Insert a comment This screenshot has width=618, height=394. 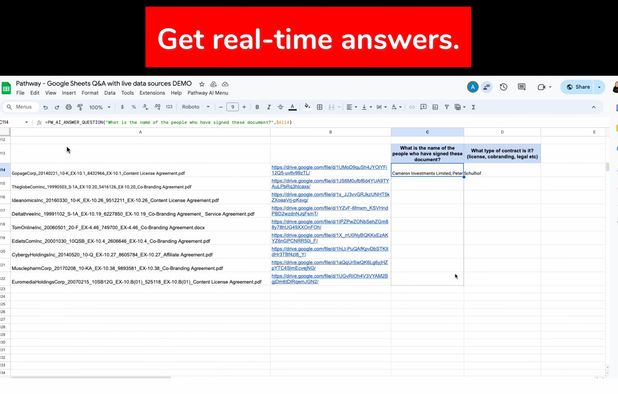(423, 107)
